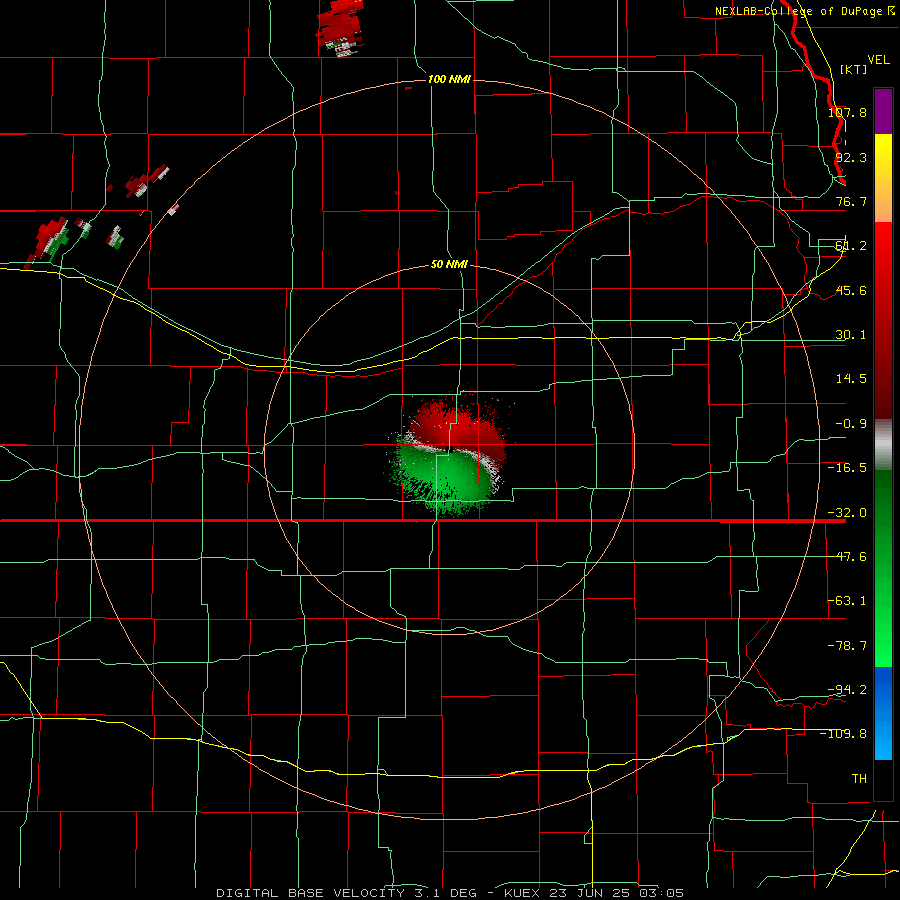Click the red echo cluster at the top edge
The image size is (900, 900).
(x=340, y=28)
